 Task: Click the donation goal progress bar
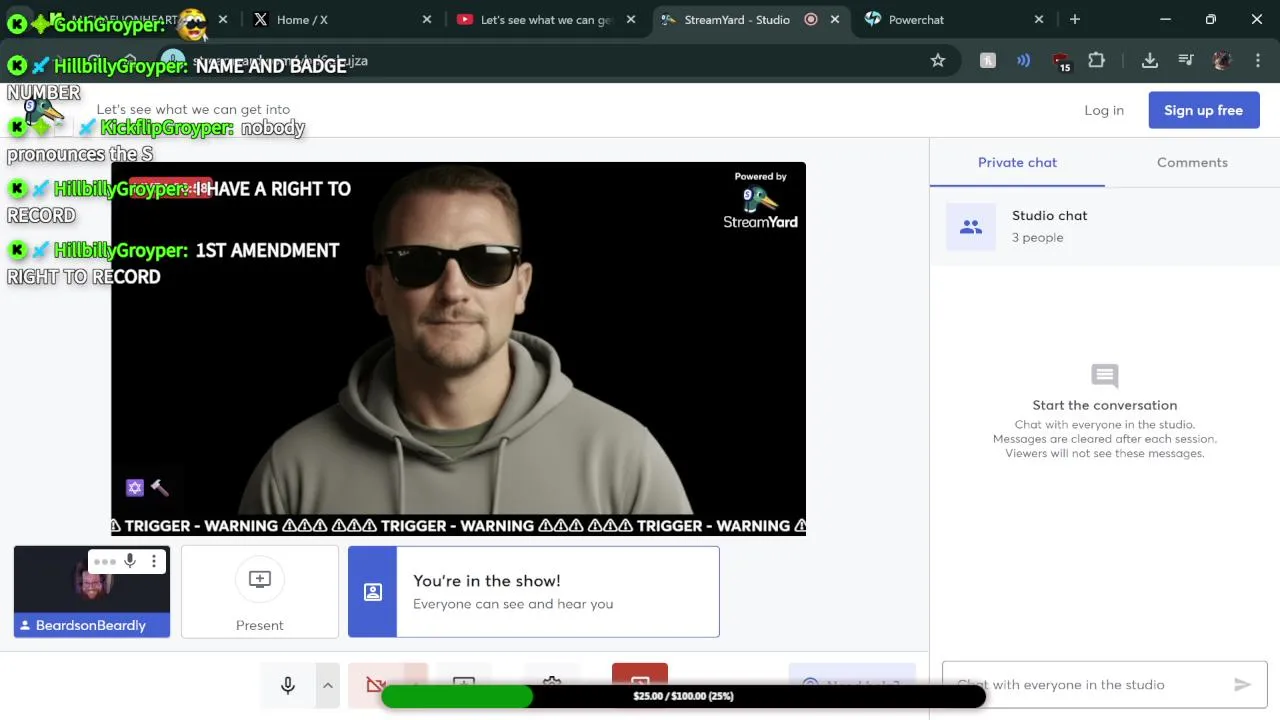click(x=683, y=696)
